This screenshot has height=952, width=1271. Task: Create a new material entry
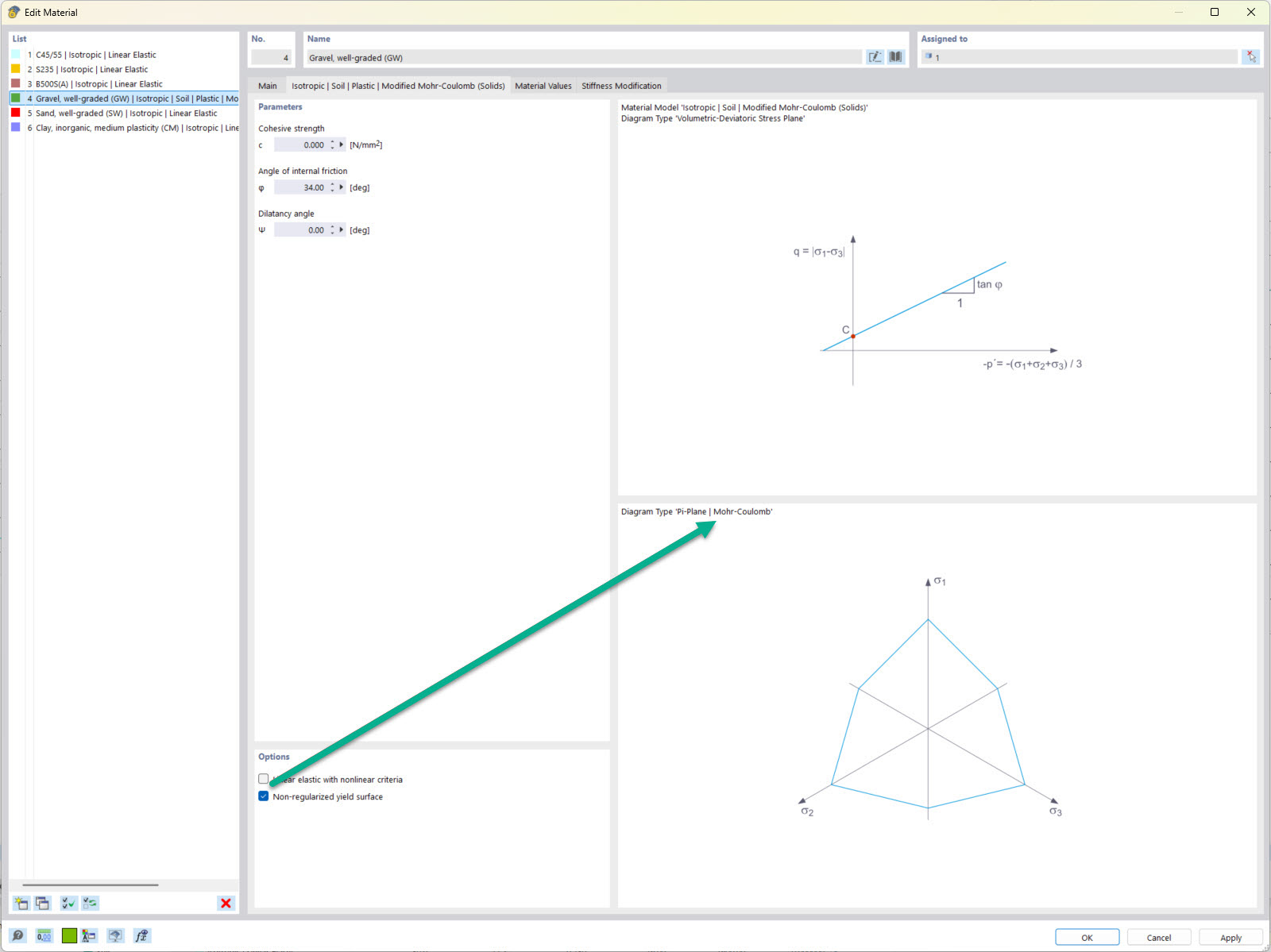point(20,903)
